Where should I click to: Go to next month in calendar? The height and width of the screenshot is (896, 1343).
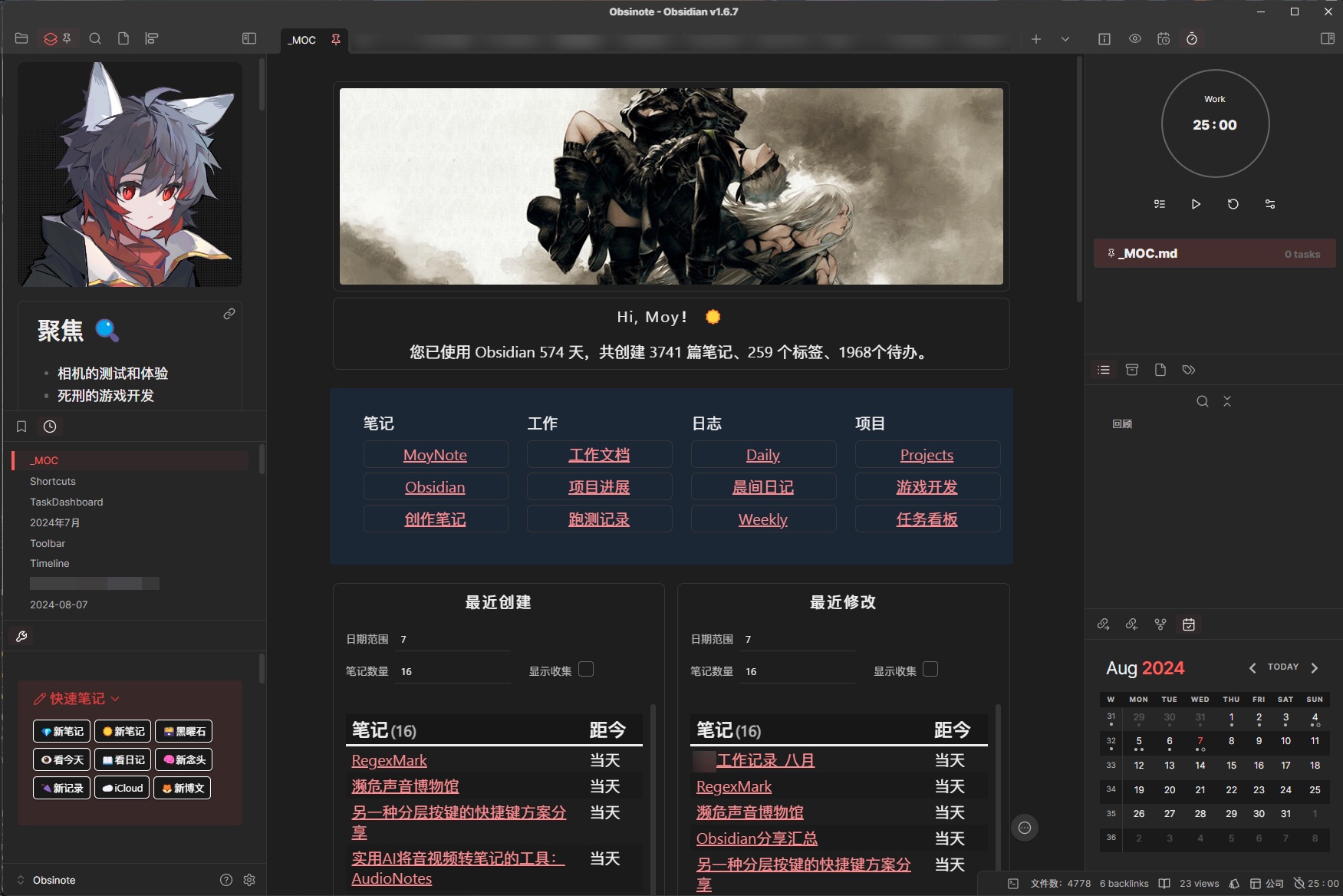point(1315,668)
